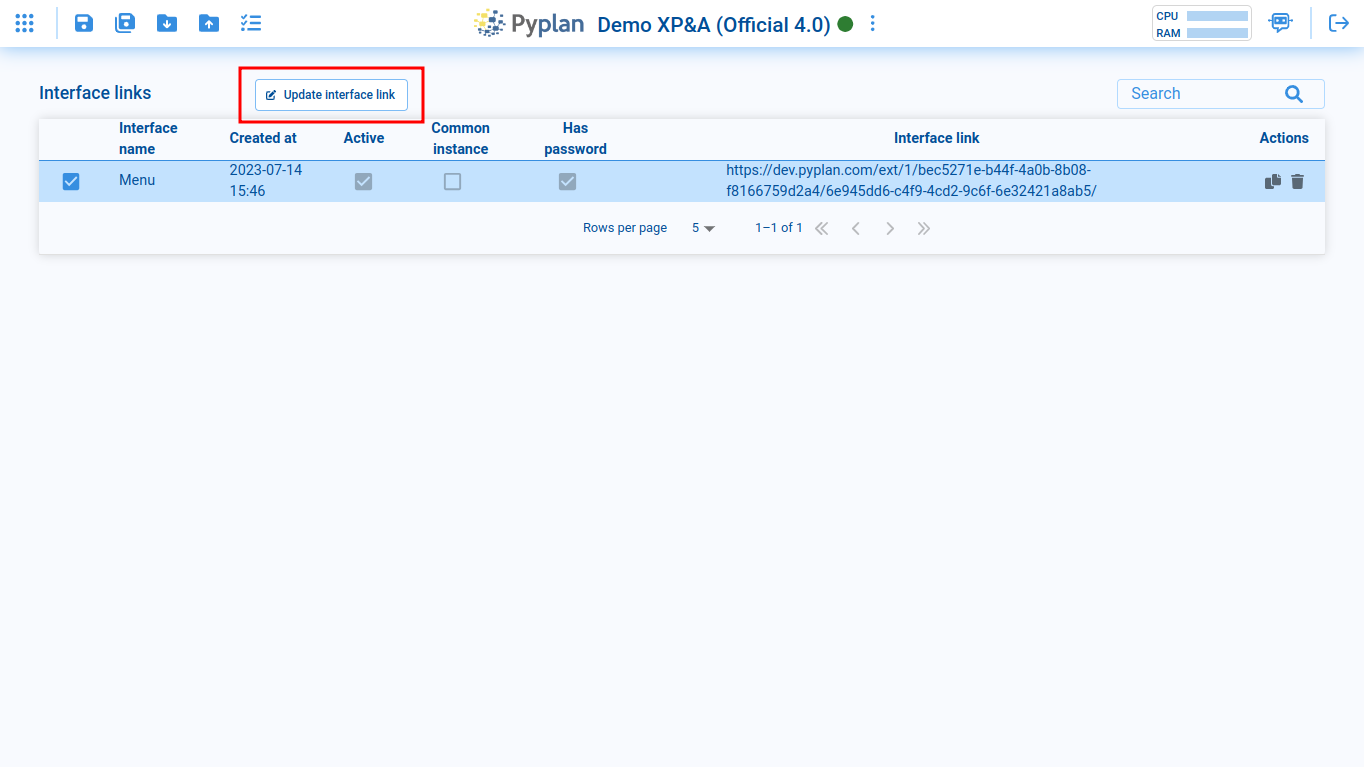Click the Menu interface URL
Viewport: 1364px width, 767px height.
click(x=910, y=180)
